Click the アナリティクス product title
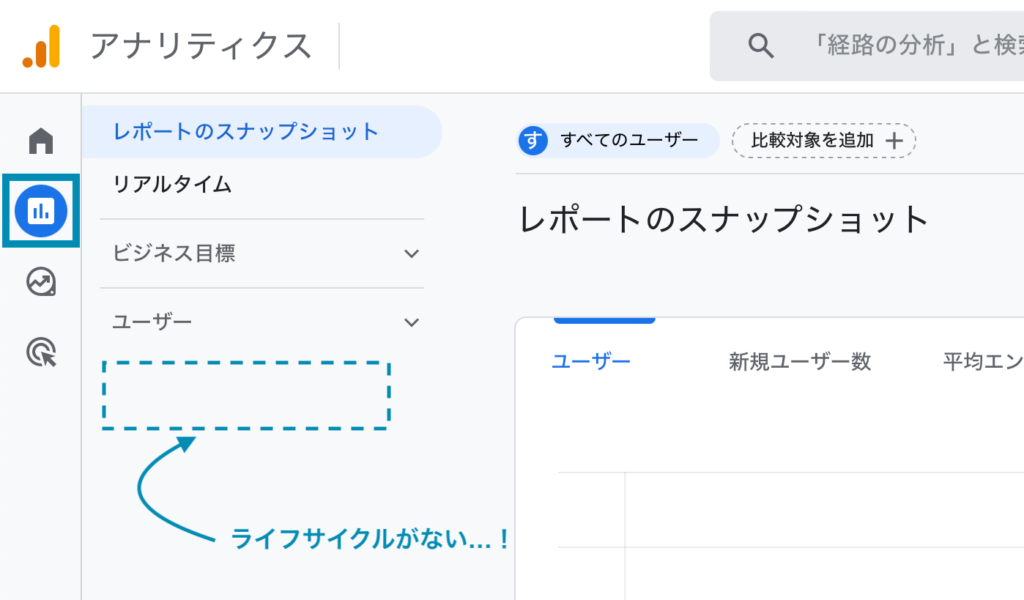The width and height of the screenshot is (1024, 600). (201, 46)
